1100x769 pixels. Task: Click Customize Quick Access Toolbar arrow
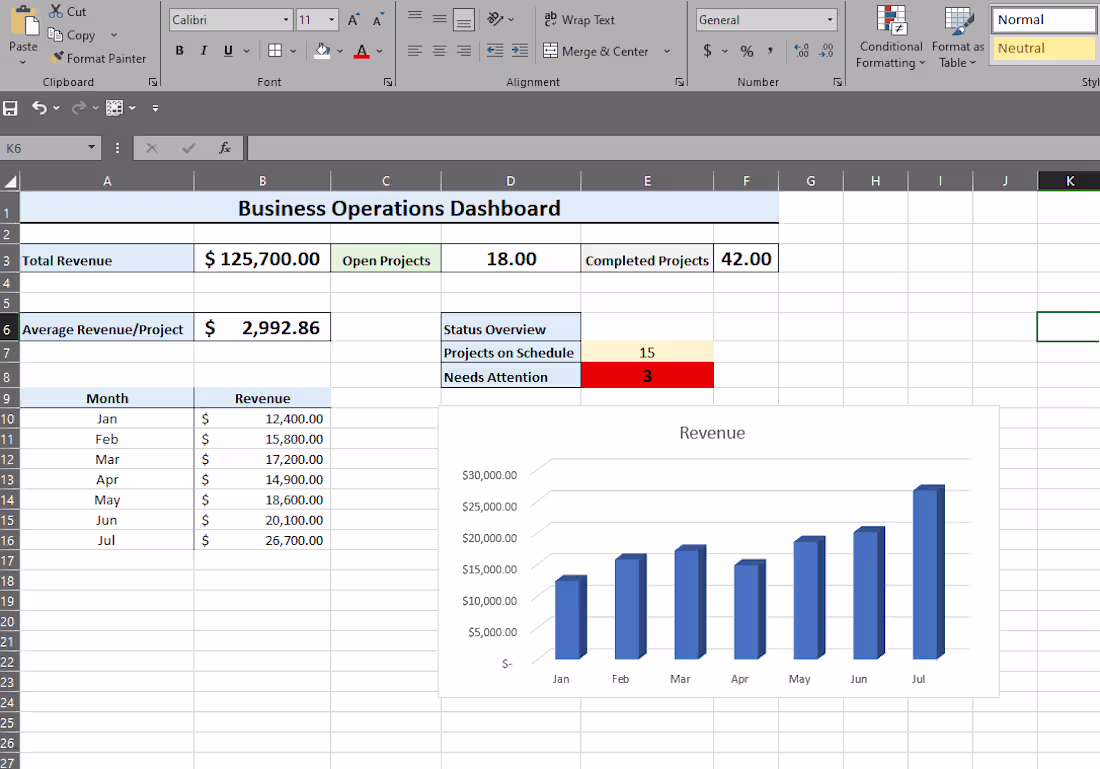coord(155,108)
